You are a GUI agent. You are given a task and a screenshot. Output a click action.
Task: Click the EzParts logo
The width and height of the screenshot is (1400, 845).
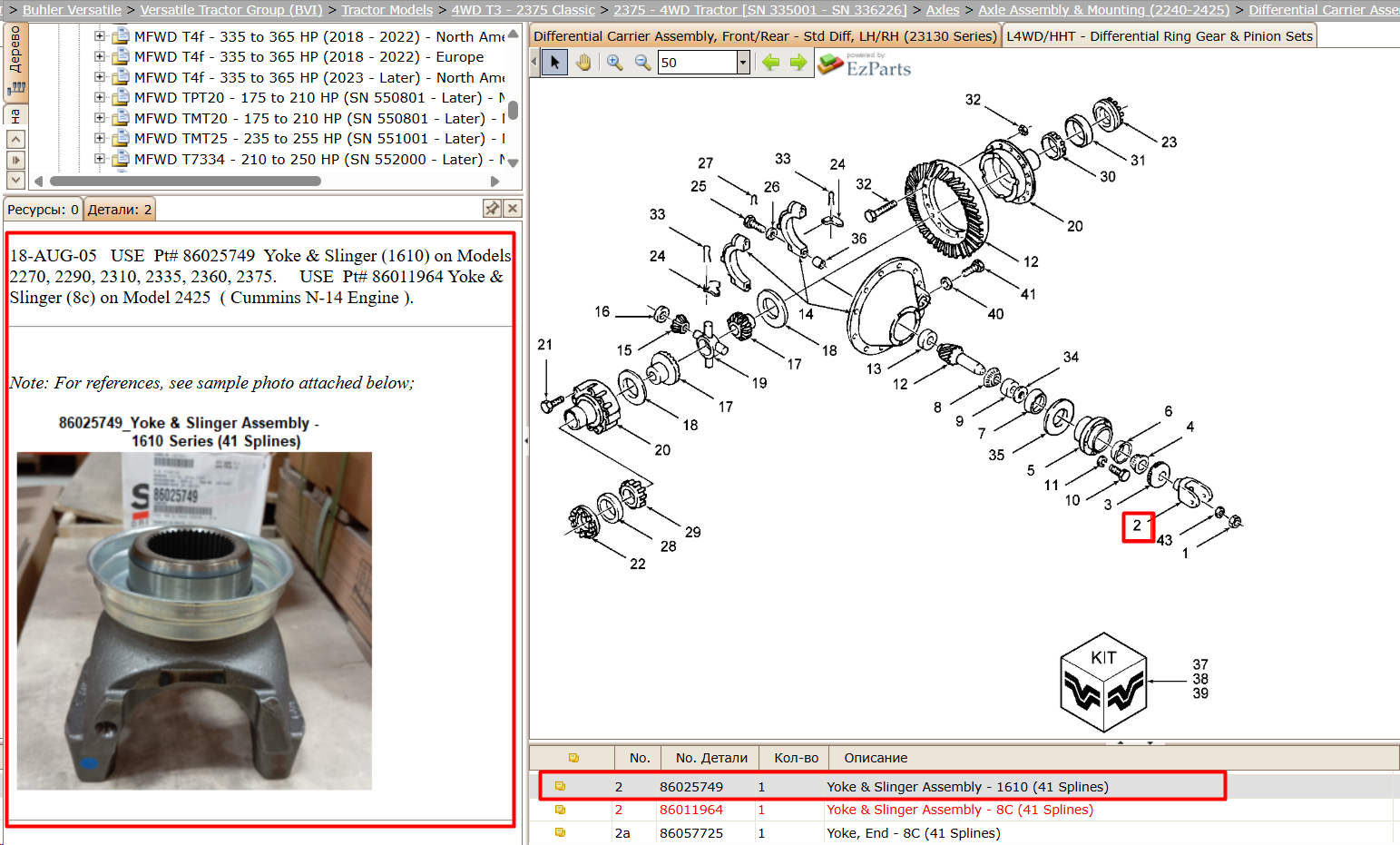[x=865, y=64]
